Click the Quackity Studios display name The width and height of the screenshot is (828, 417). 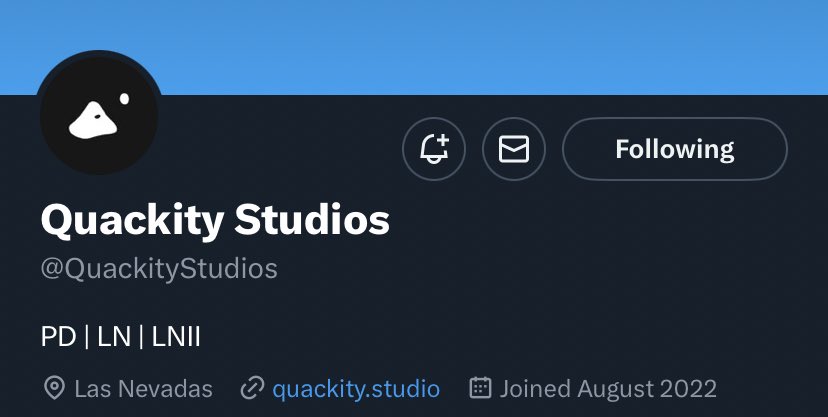[215, 220]
